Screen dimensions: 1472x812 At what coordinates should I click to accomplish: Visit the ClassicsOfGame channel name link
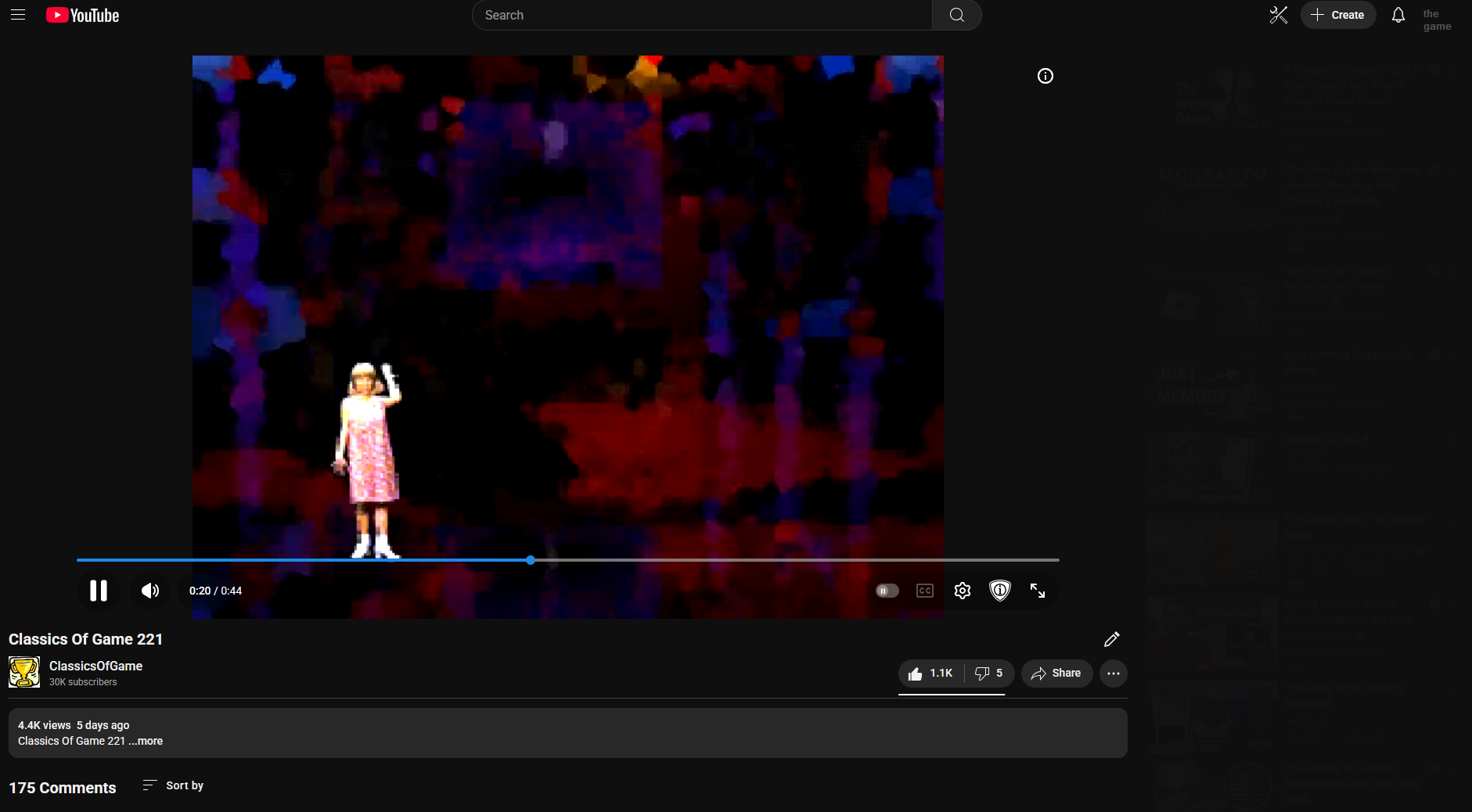(x=95, y=666)
